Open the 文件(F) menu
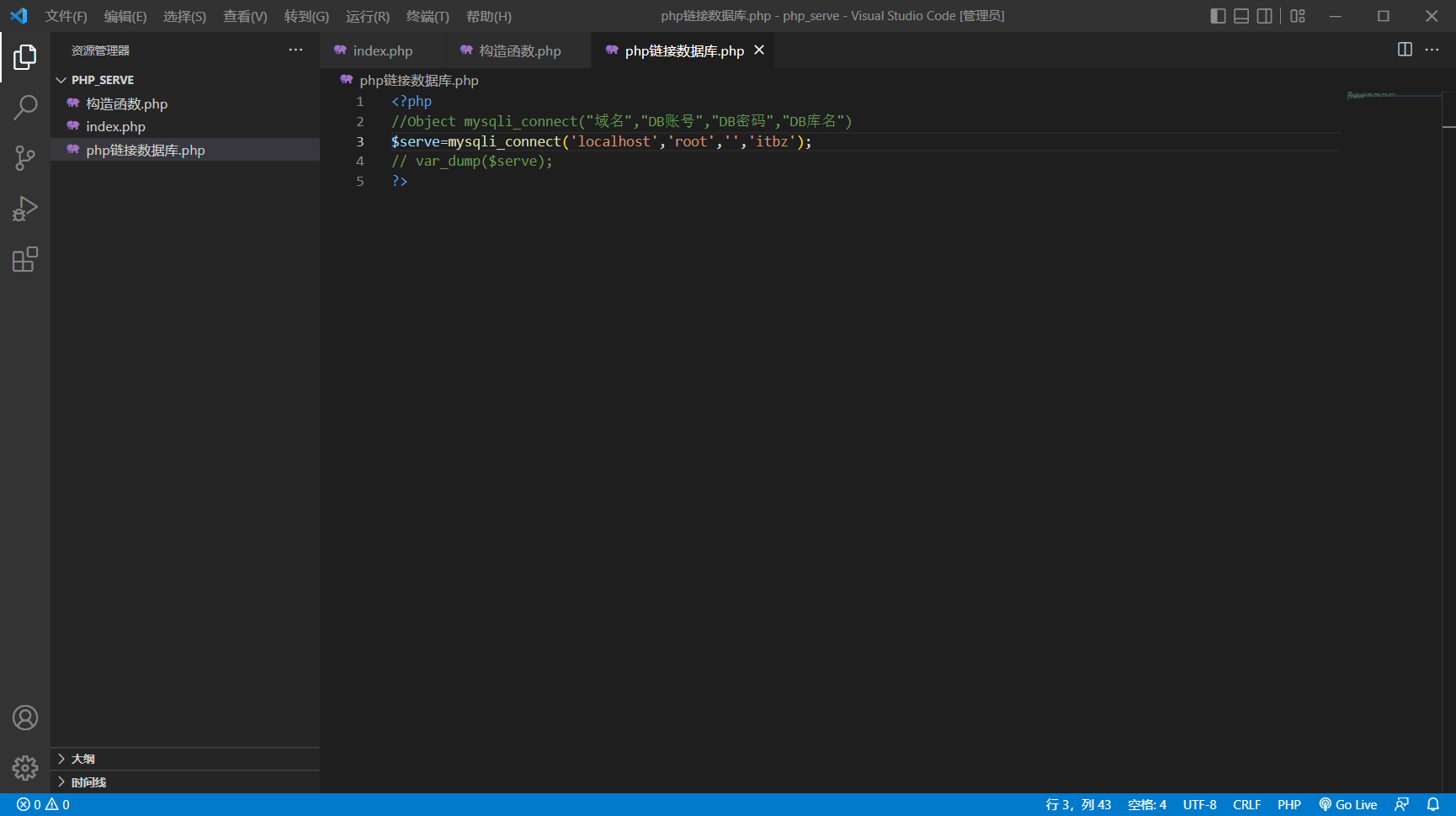Viewport: 1456px width, 816px height. 66,16
